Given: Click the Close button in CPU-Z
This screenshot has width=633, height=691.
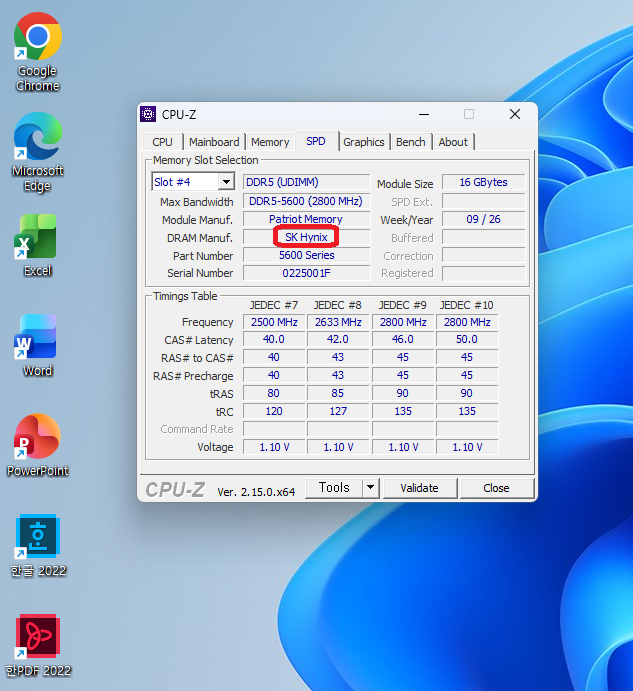Looking at the screenshot, I should 496,488.
